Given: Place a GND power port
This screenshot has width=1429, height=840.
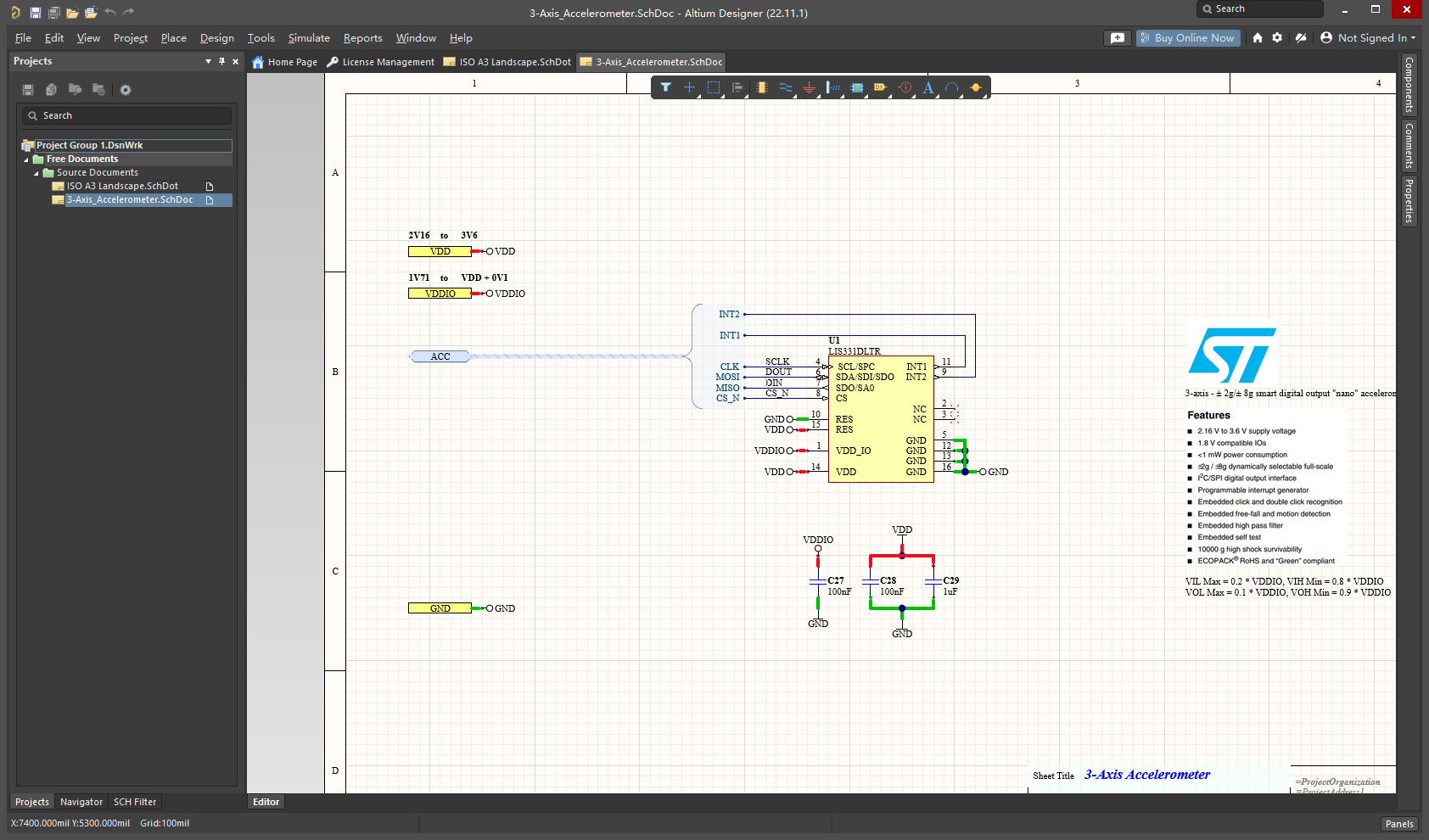Looking at the screenshot, I should [810, 87].
